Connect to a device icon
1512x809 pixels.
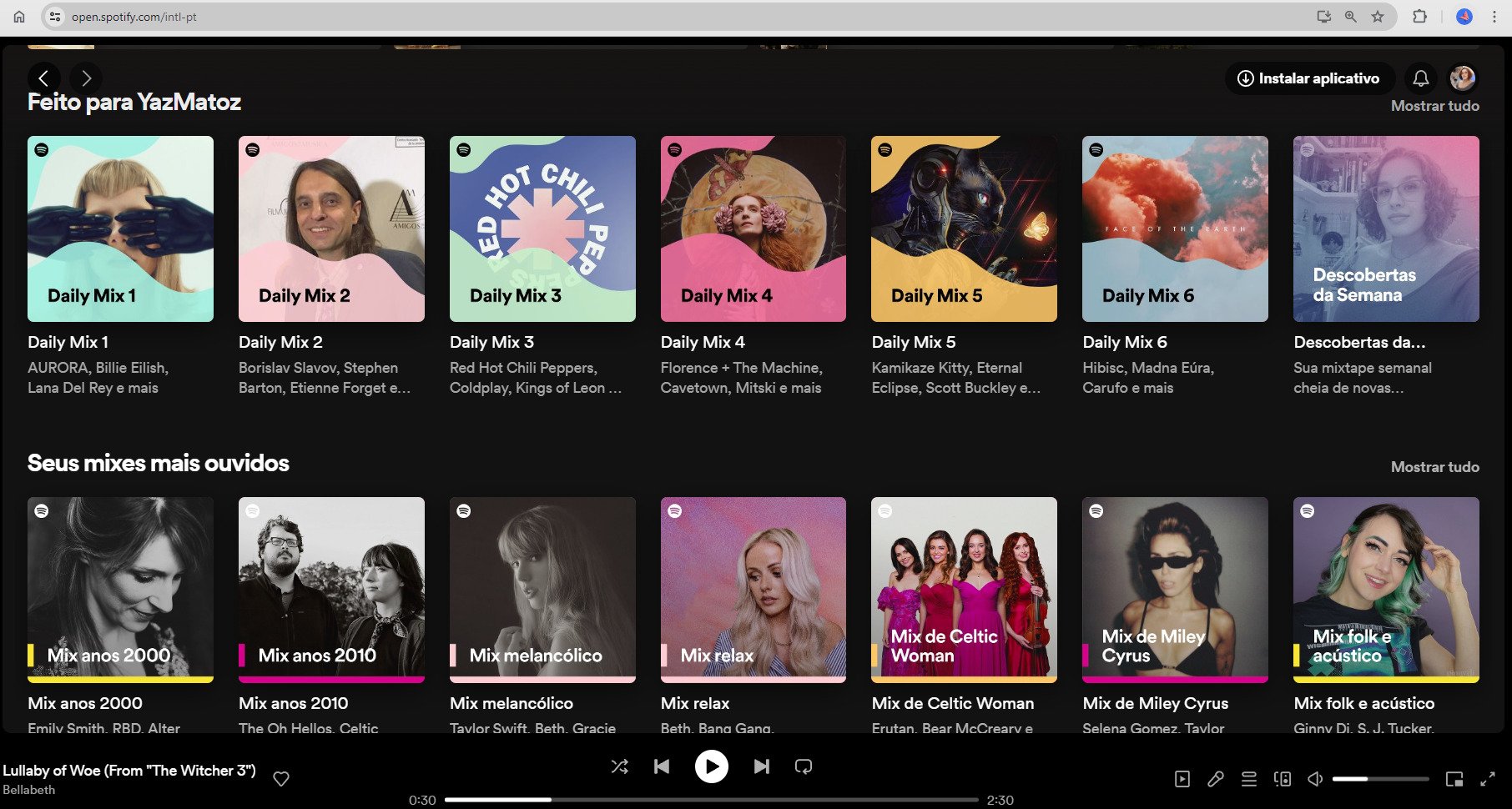tap(1283, 779)
